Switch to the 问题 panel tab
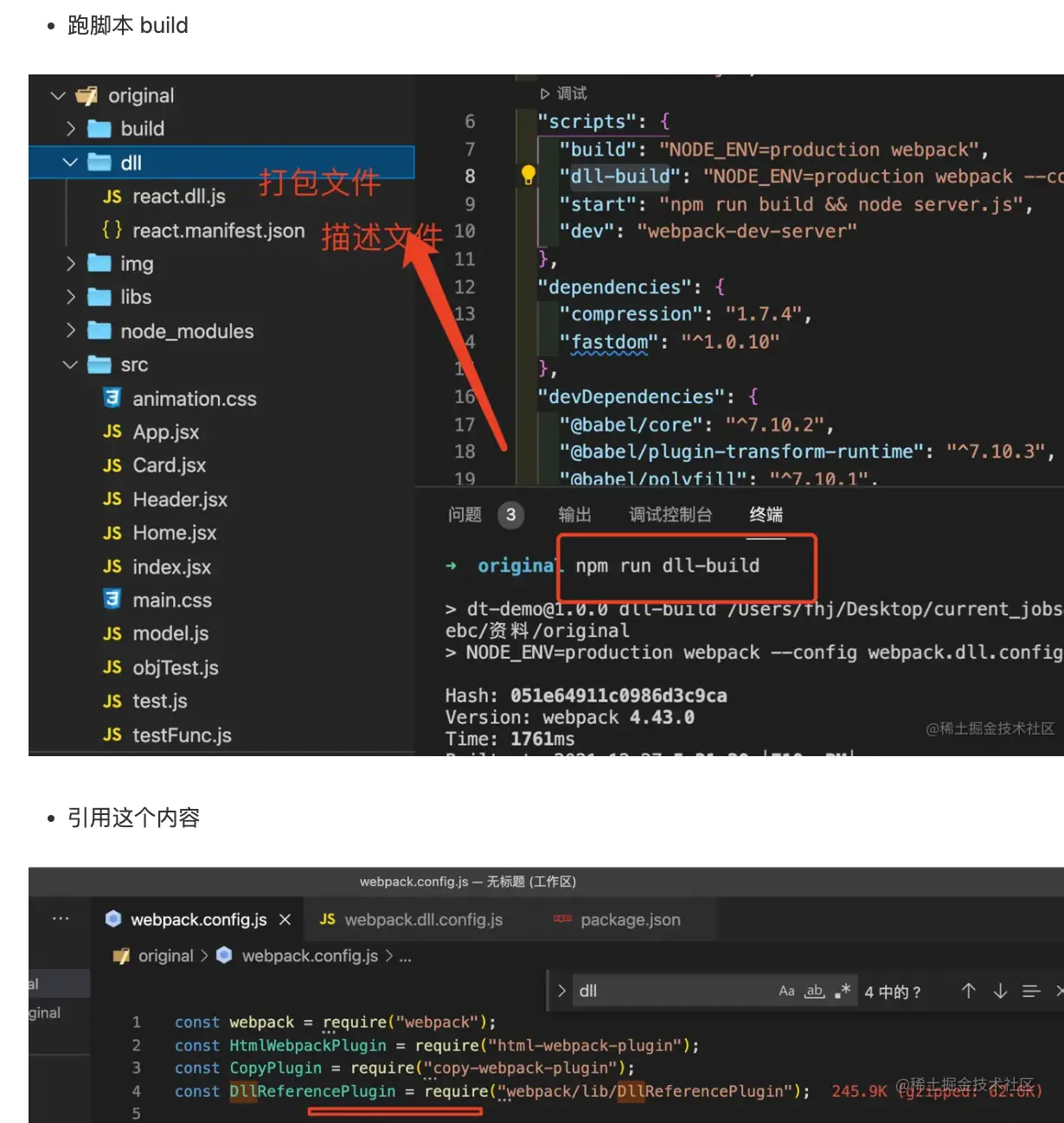 465,515
